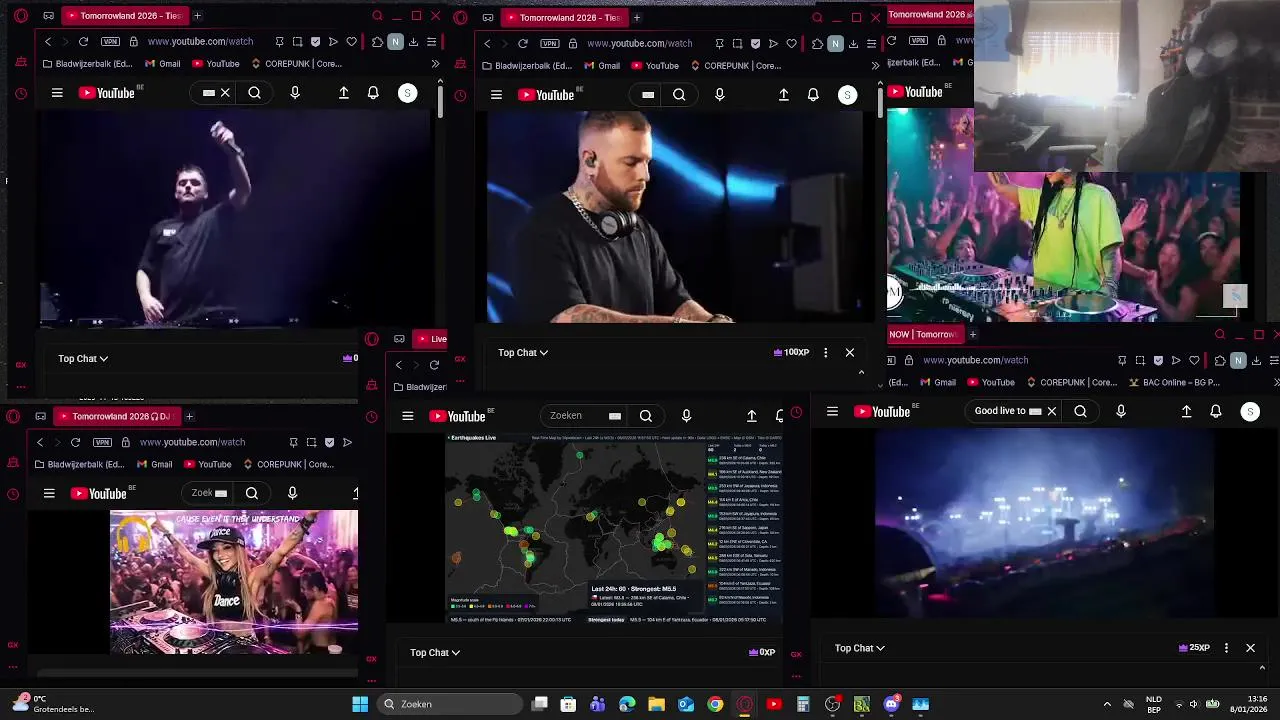Select 'Tomorrowland 2026 DJ' tab in Dance DJ window

(x=118, y=416)
